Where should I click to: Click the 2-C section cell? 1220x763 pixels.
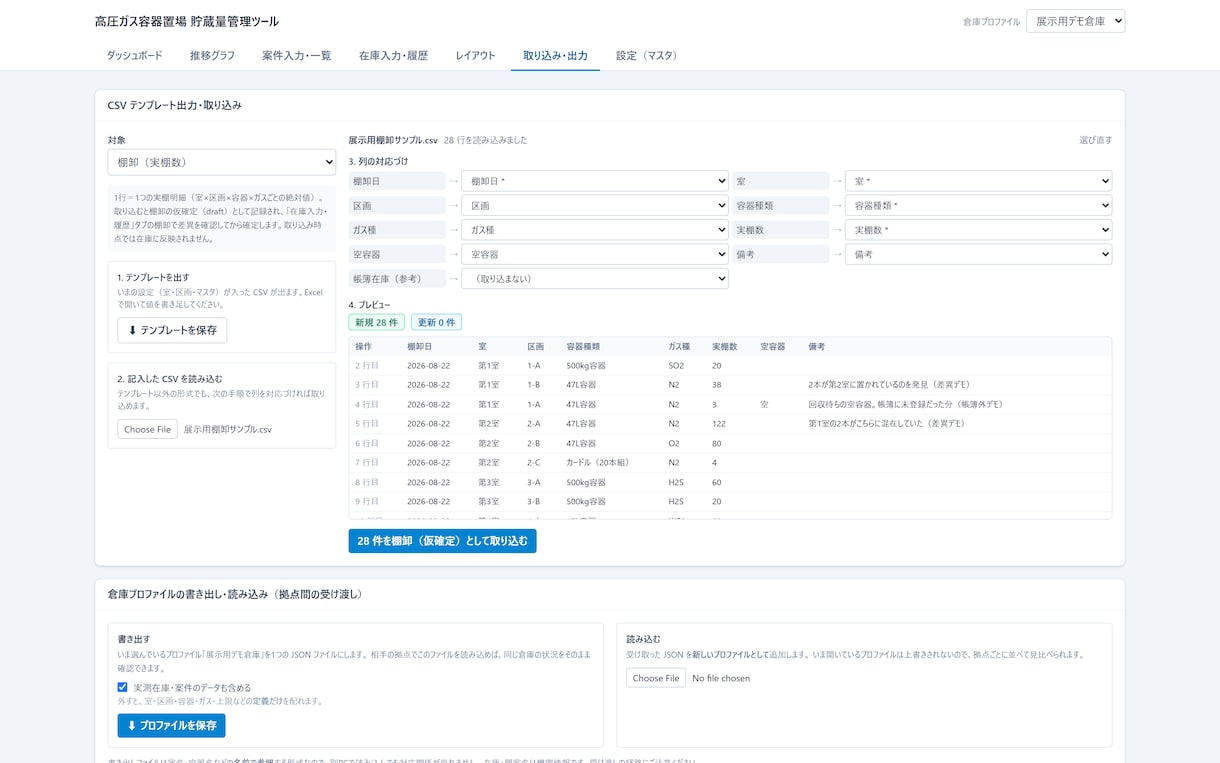click(534, 463)
